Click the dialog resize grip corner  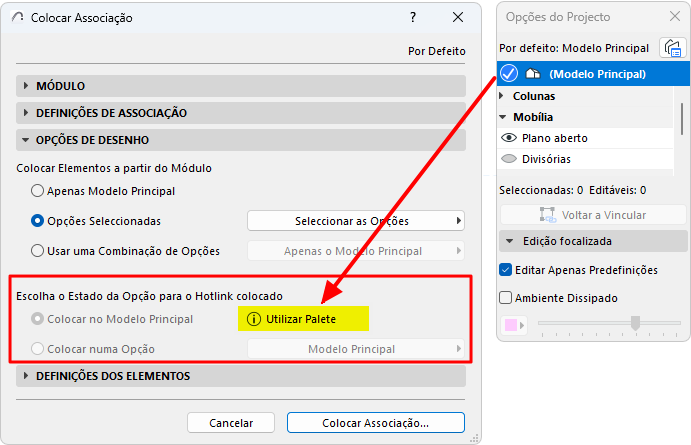pyautogui.click(x=474, y=438)
